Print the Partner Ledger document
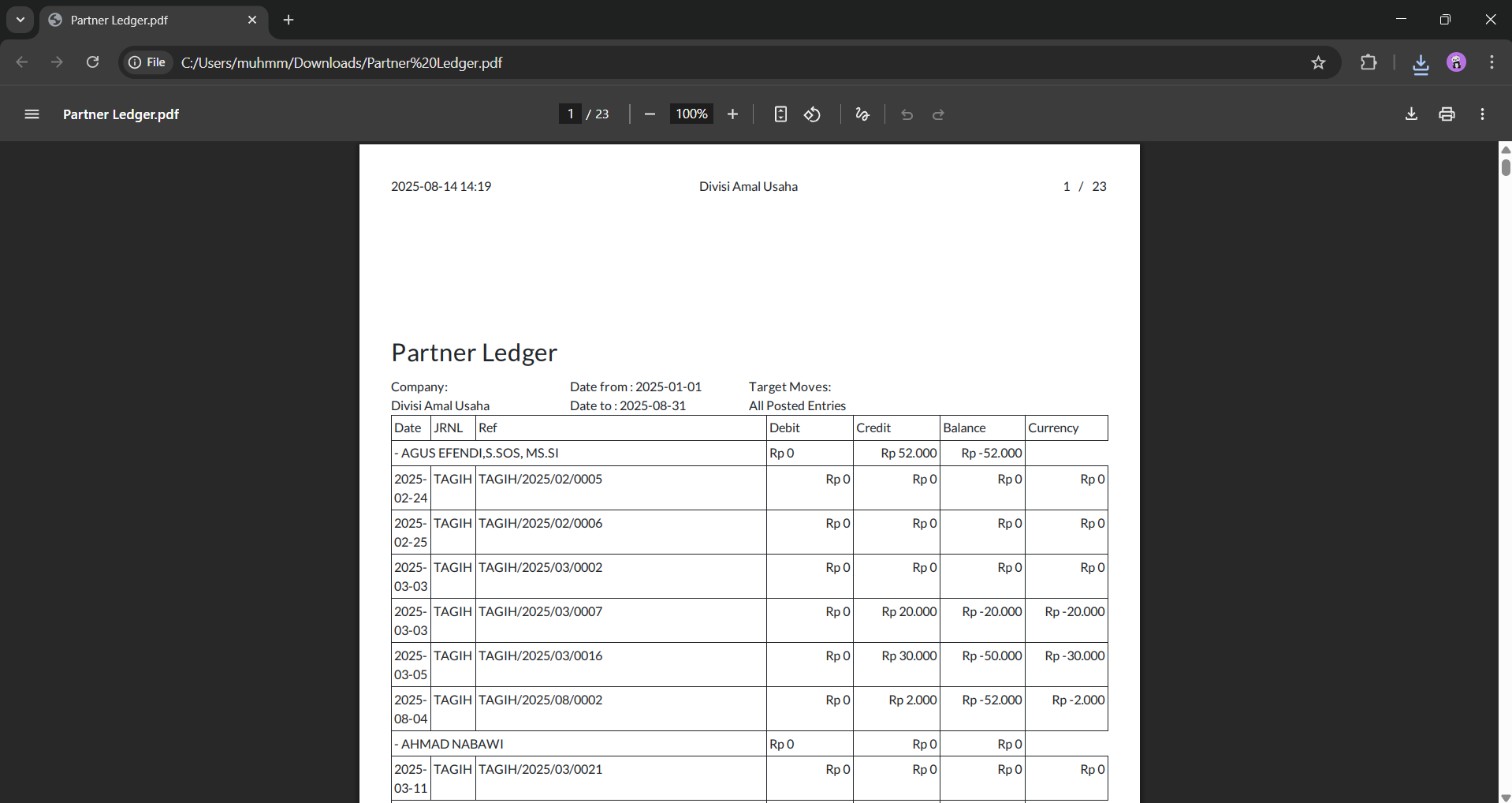The width and height of the screenshot is (1512, 803). tap(1447, 114)
